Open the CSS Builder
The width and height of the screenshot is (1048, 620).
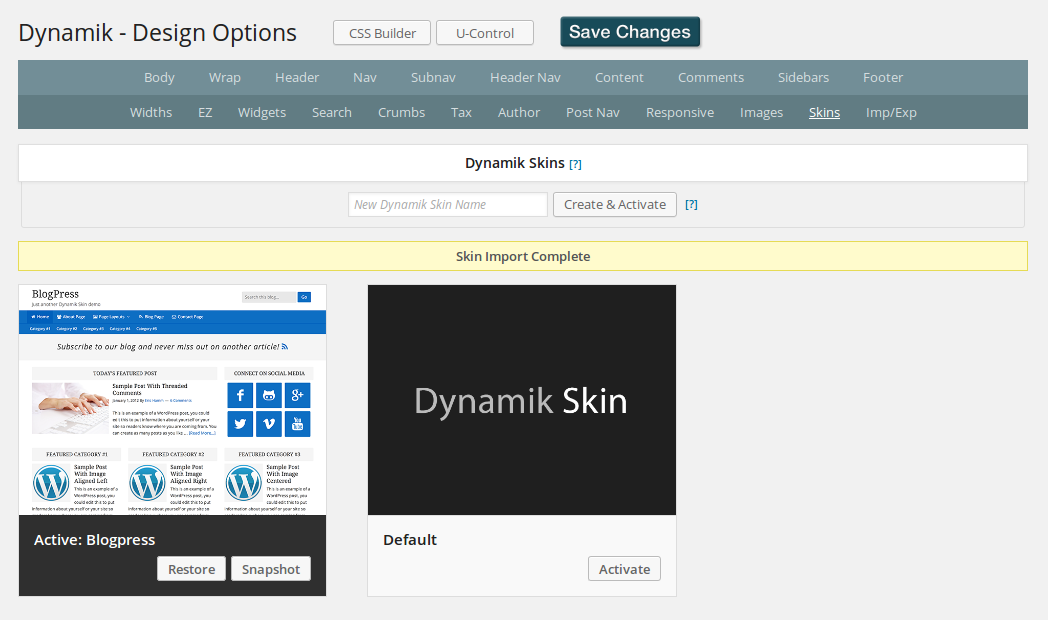[382, 33]
